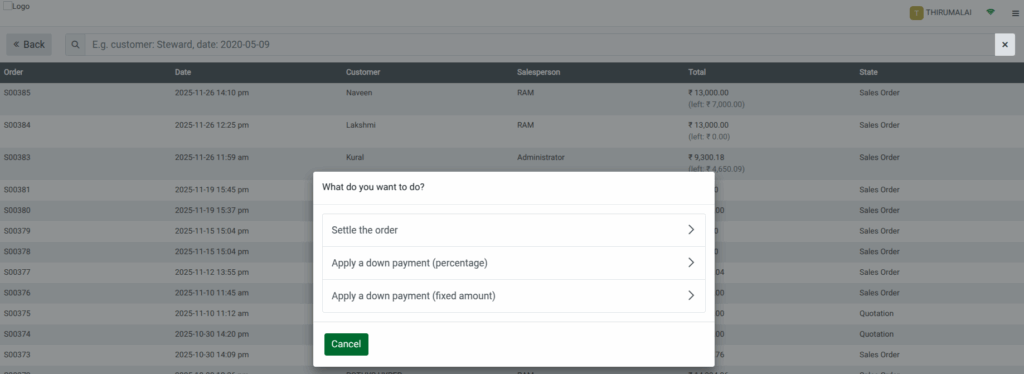Screen dimensions: 1024x374
Task: Click Sales Order state of S00385
Action: tap(879, 93)
